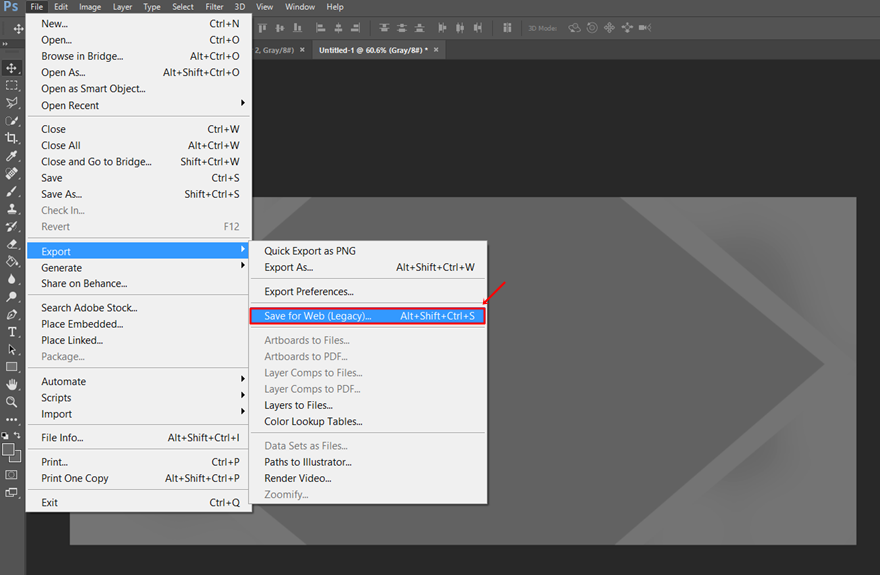Screen dimensions: 880x575
Task: Select the Path Selection tool
Action: tap(11, 349)
